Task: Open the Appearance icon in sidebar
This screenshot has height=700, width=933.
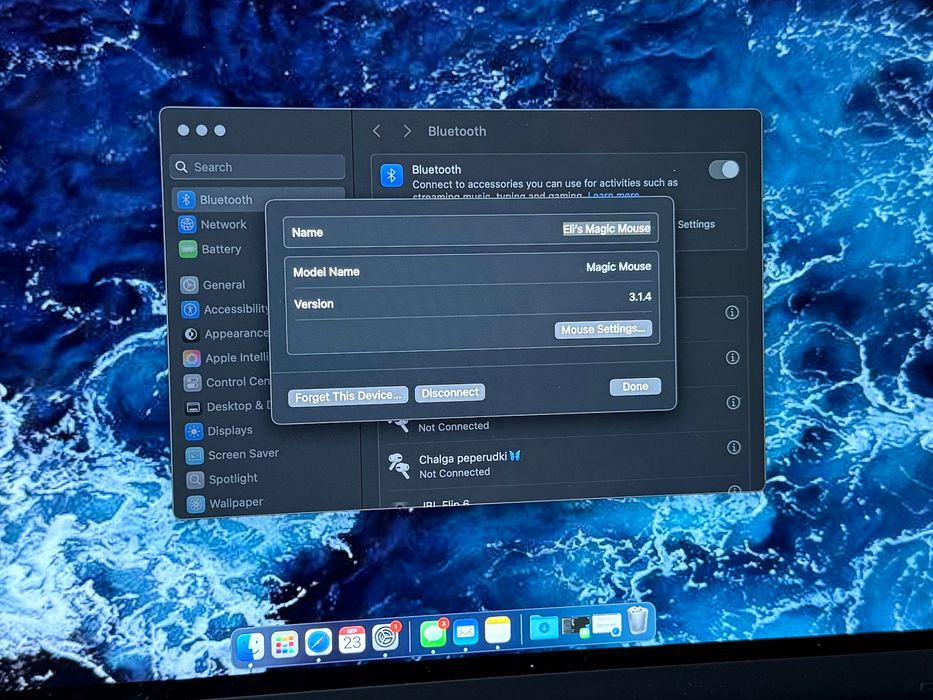Action: 191,334
